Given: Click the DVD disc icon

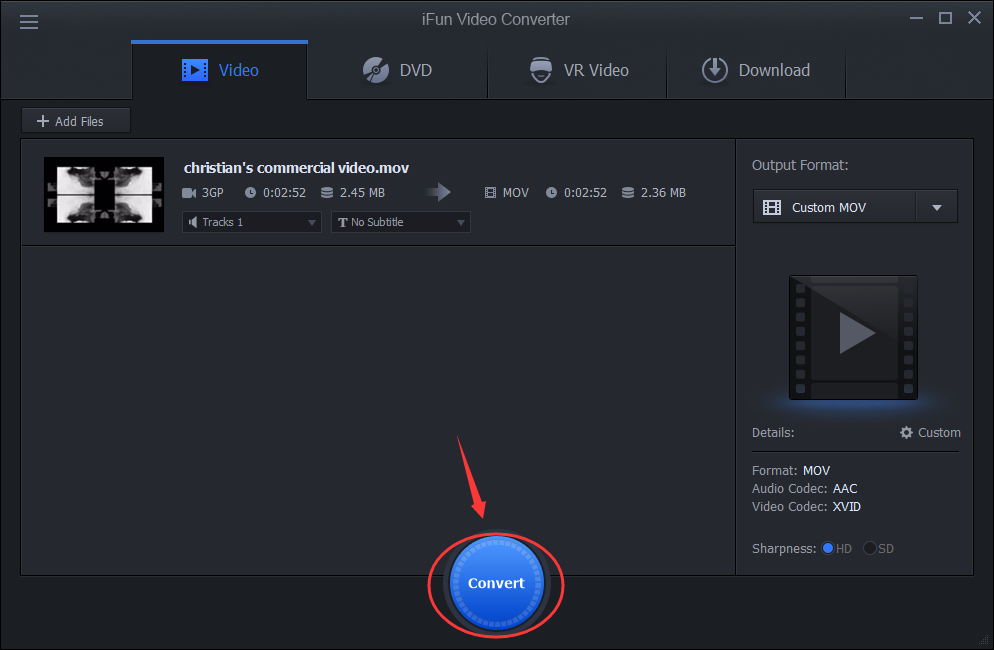Looking at the screenshot, I should 376,70.
